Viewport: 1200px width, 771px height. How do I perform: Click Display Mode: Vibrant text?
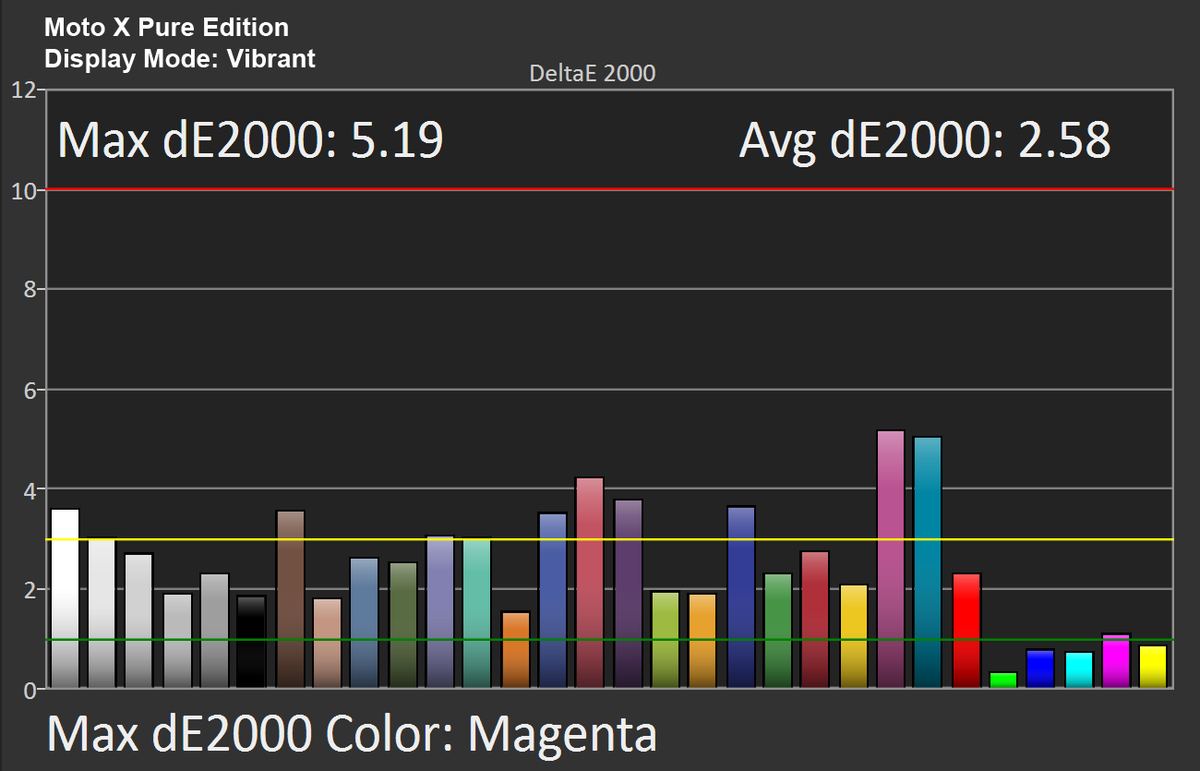(180, 58)
